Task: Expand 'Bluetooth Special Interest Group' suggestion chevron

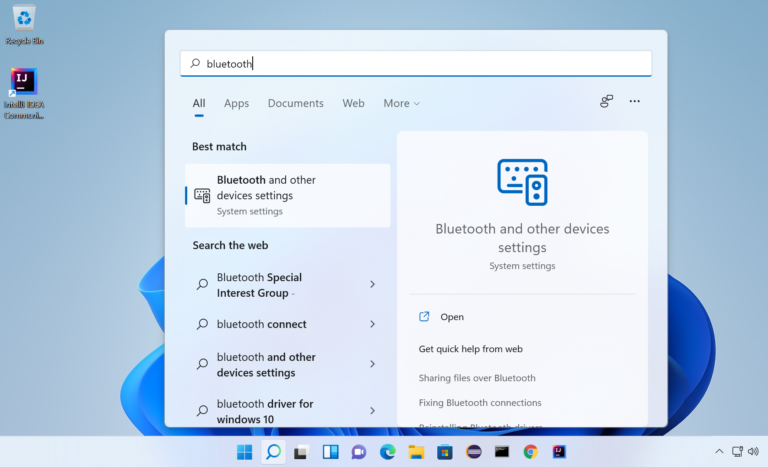Action: point(372,284)
